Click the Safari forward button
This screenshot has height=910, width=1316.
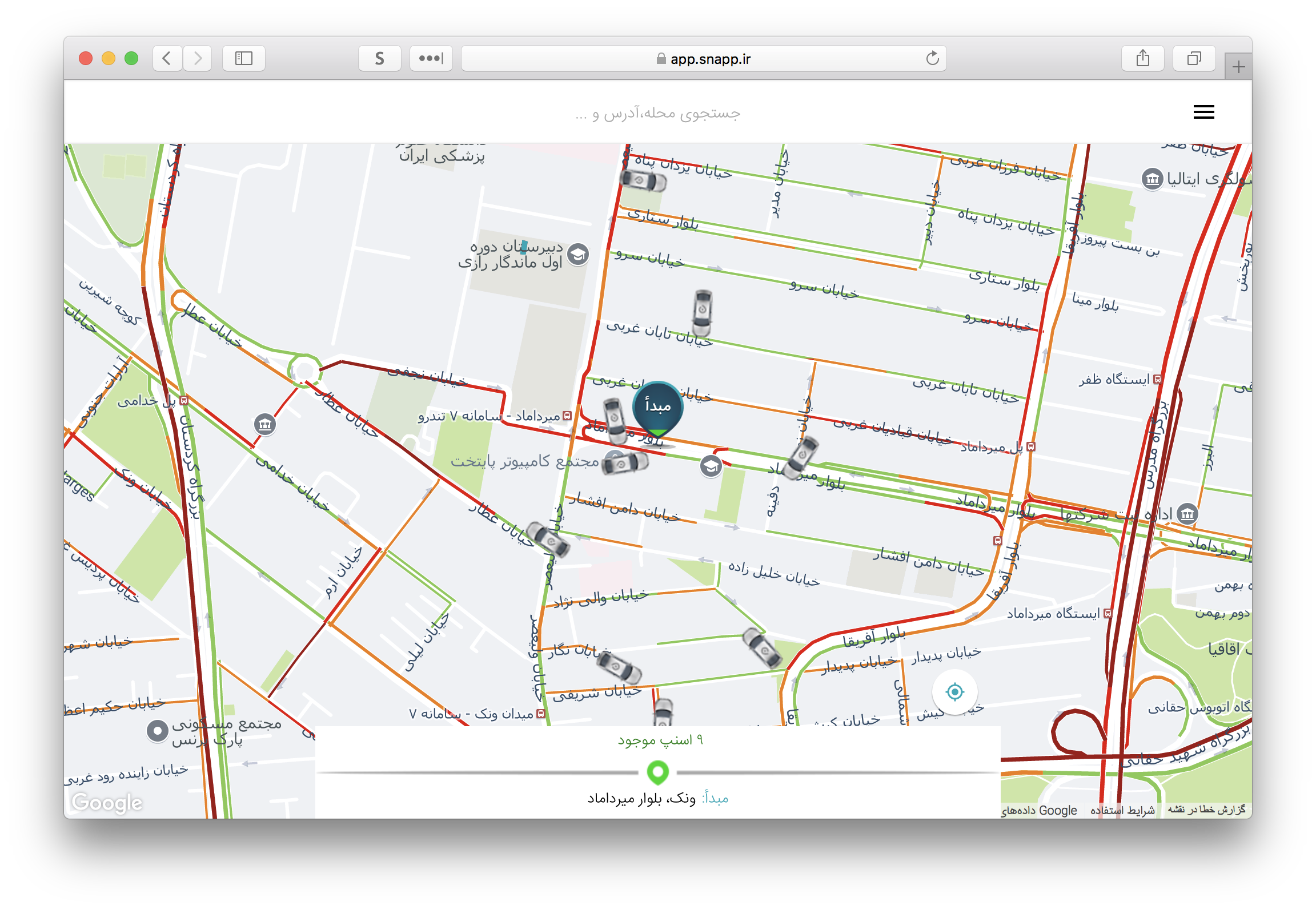point(198,58)
